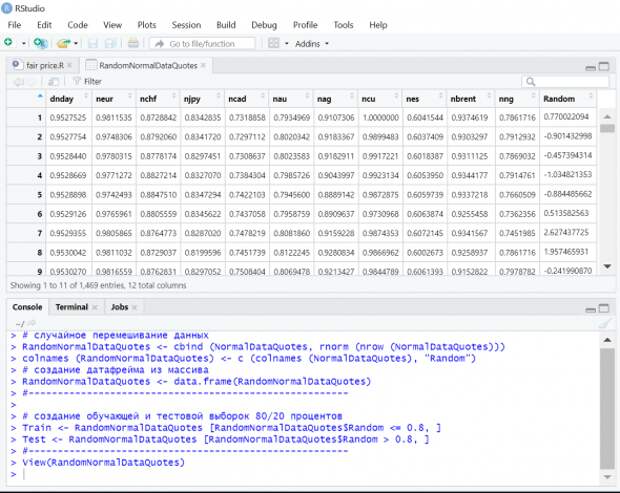The width and height of the screenshot is (620, 493).
Task: Close the RandomNormalDataQuotes tab
Action: 203,65
